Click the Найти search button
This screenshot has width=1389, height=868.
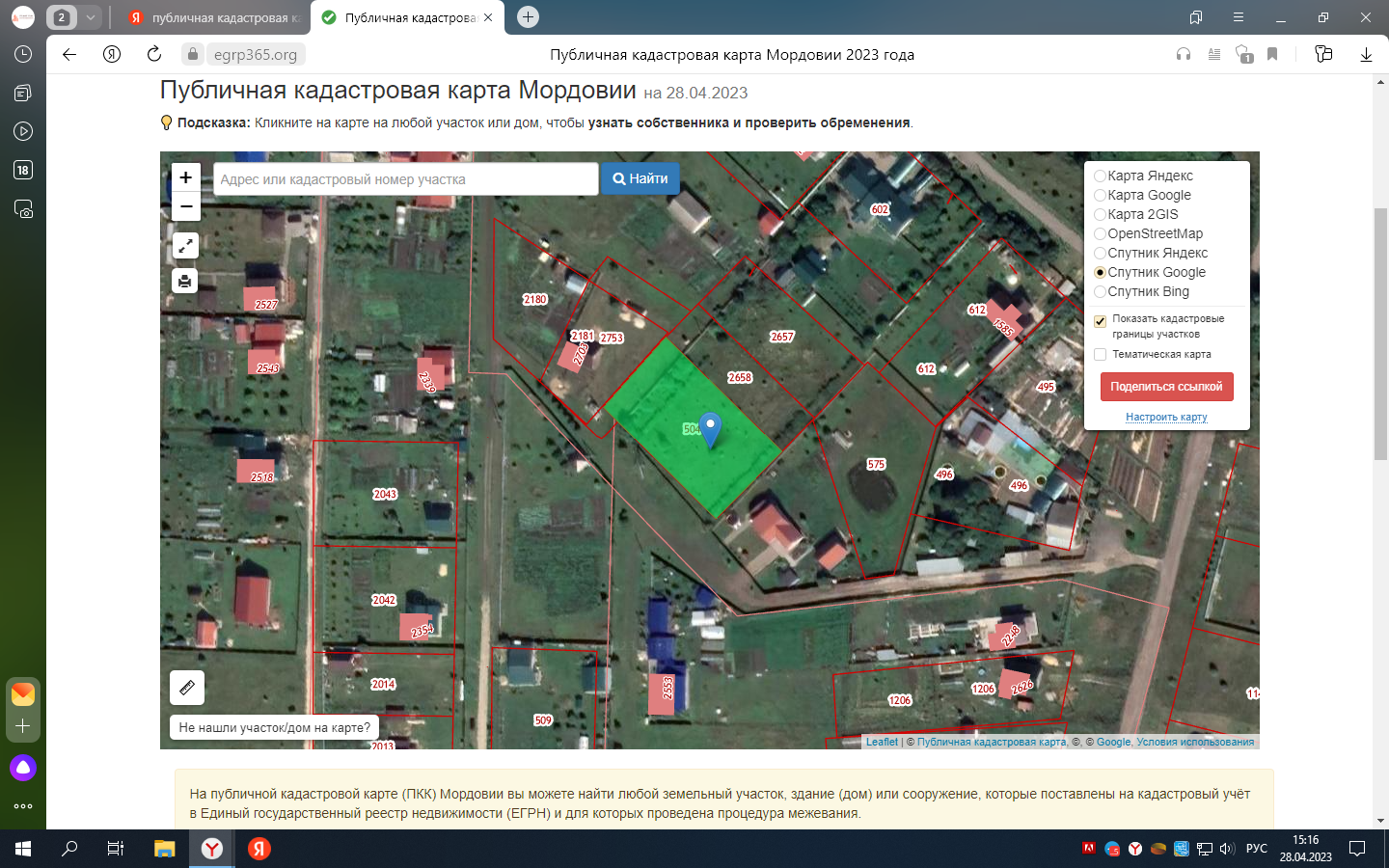click(x=640, y=178)
